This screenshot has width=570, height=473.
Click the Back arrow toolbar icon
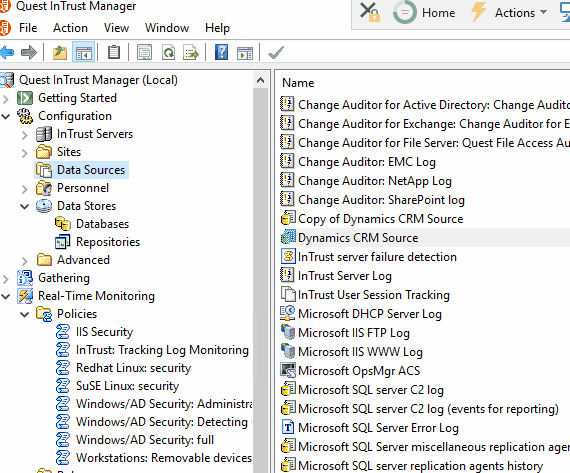pos(7,53)
